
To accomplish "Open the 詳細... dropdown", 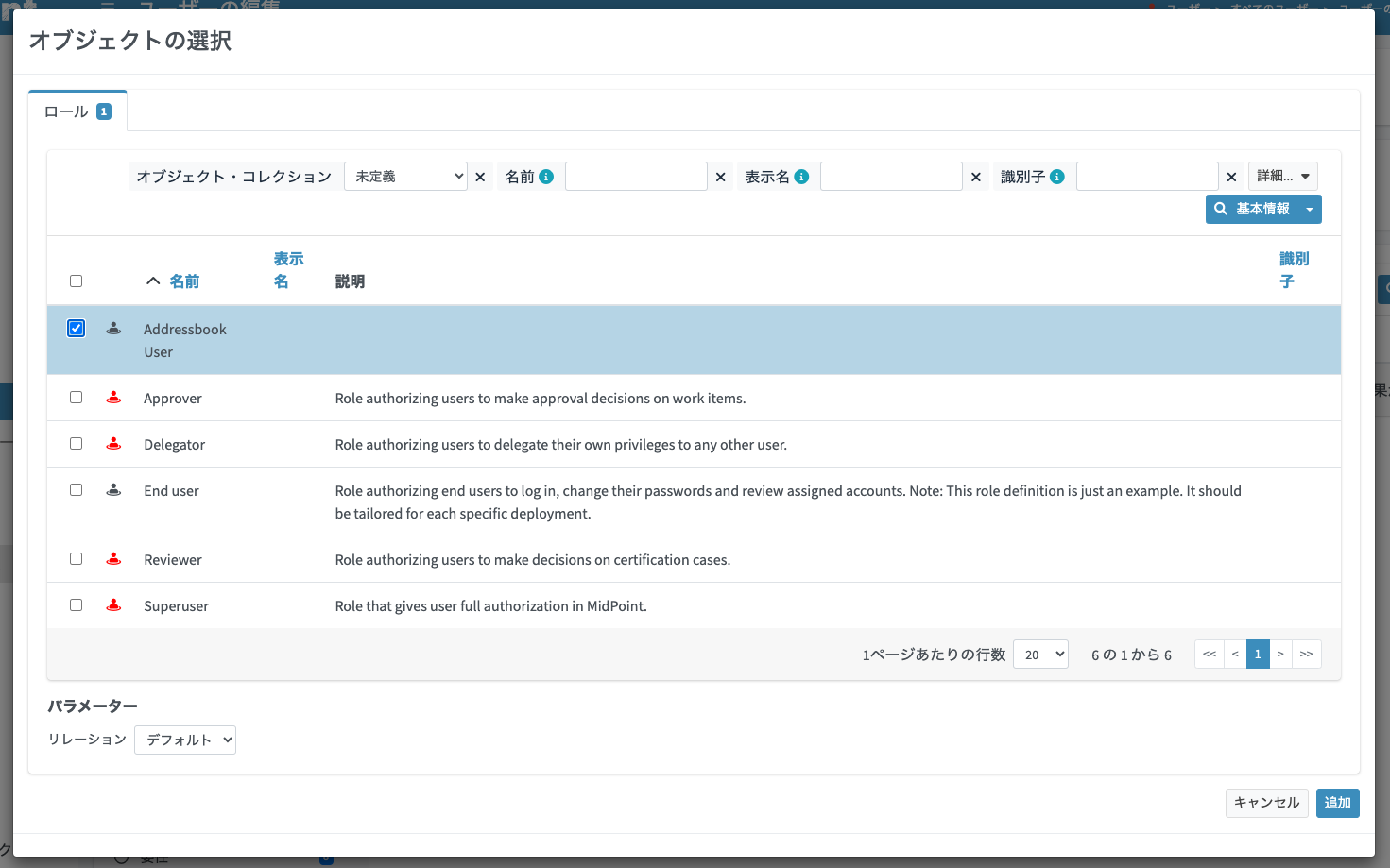I will click(1283, 176).
